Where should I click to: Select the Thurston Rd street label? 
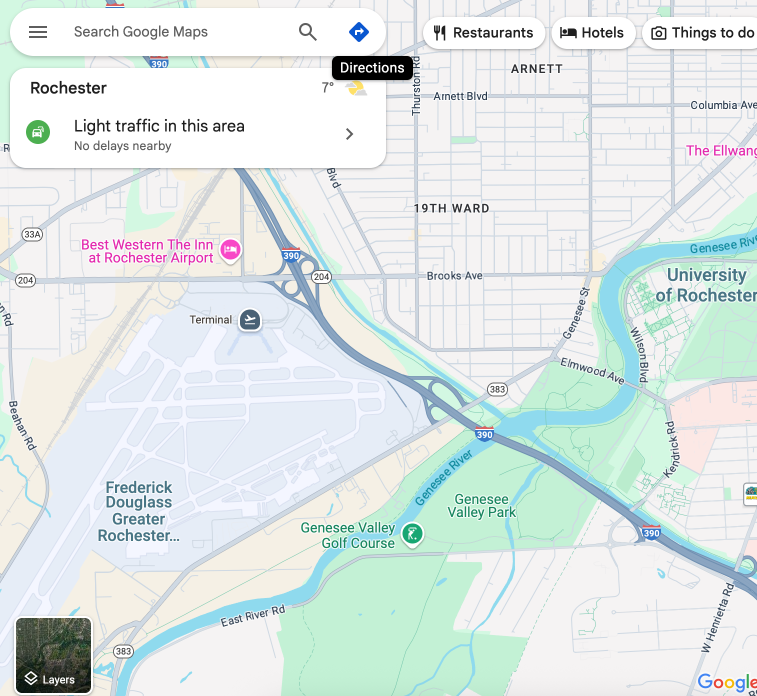[416, 86]
